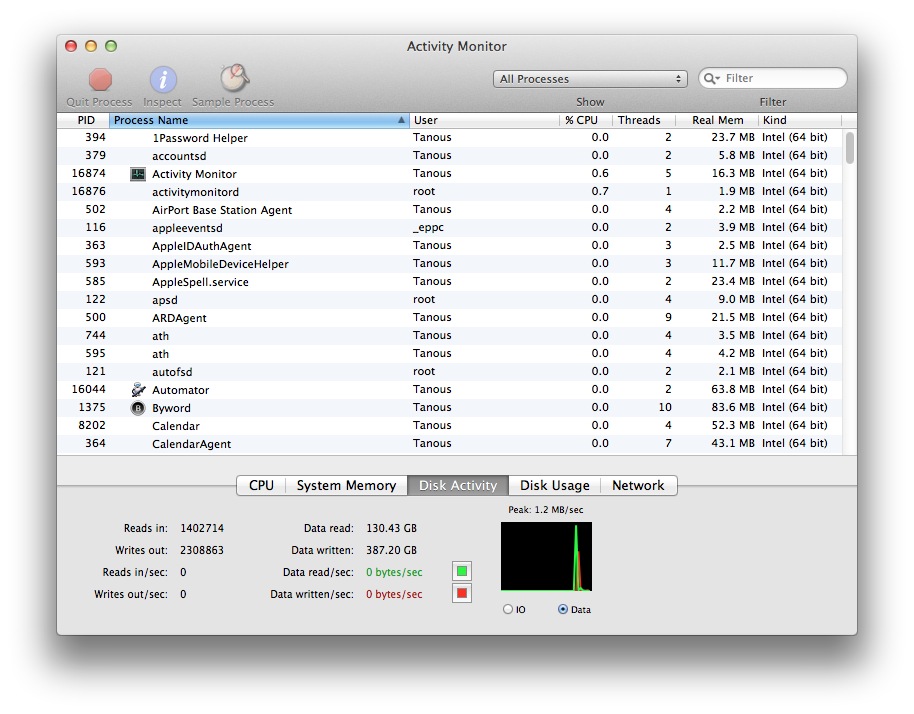Sort processes by the % CPU column
914x714 pixels.
point(583,119)
